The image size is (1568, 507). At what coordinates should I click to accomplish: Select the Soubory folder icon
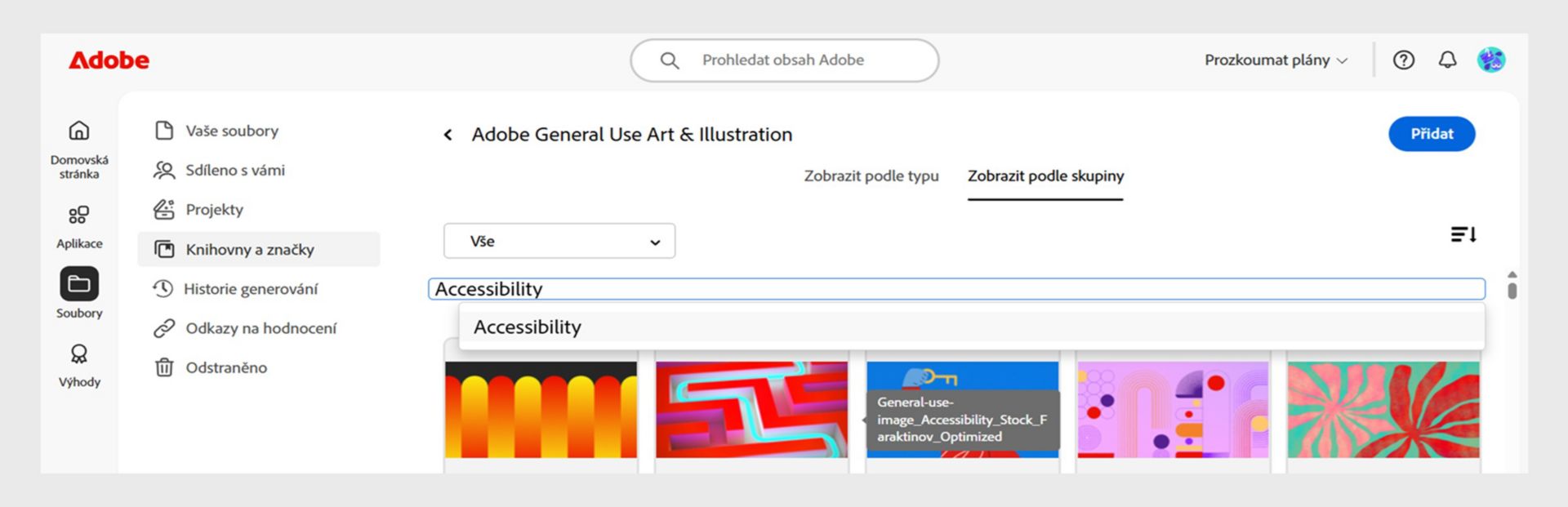coord(79,284)
